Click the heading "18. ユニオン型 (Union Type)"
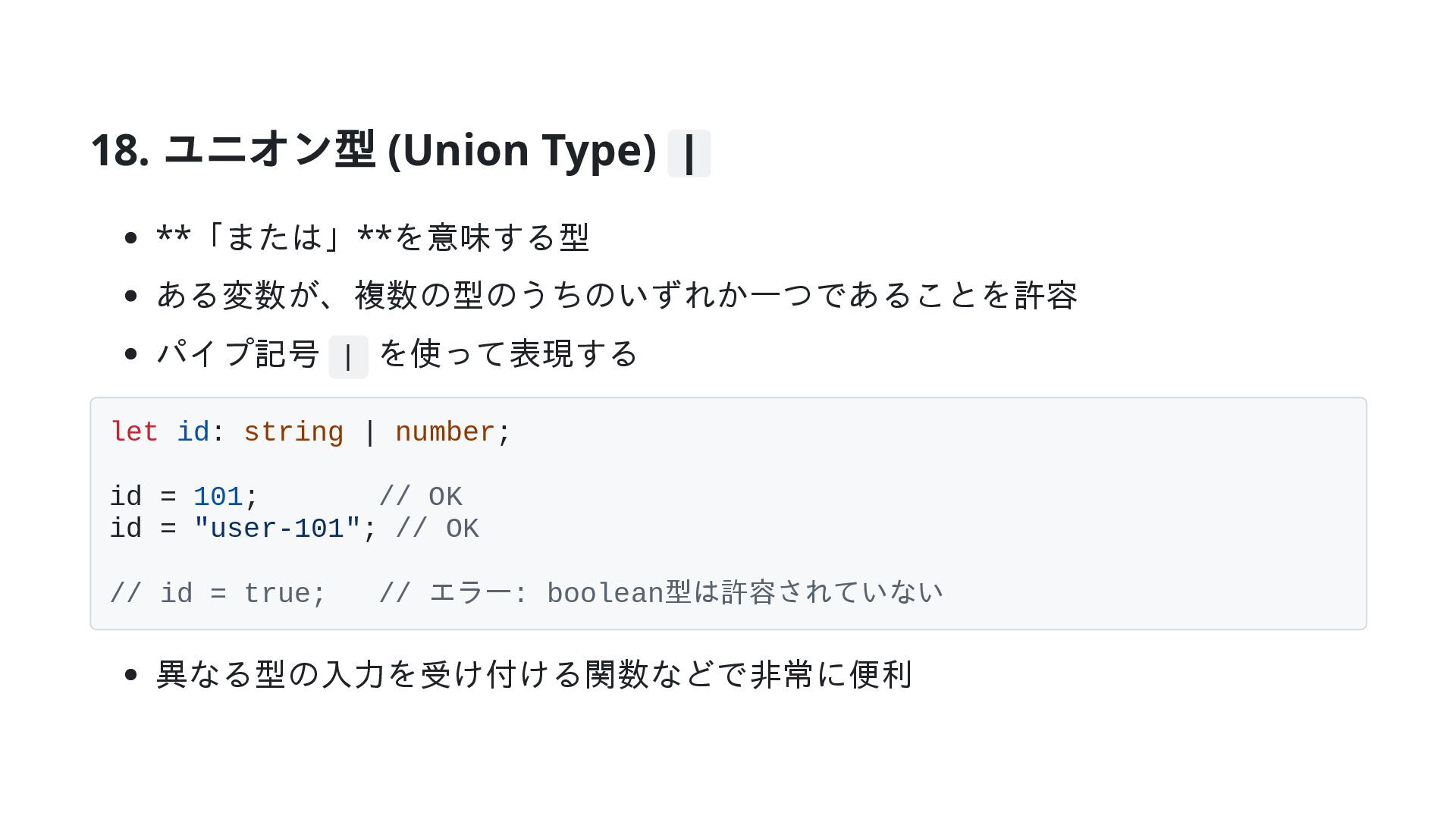This screenshot has width=1456, height=819. click(x=373, y=150)
